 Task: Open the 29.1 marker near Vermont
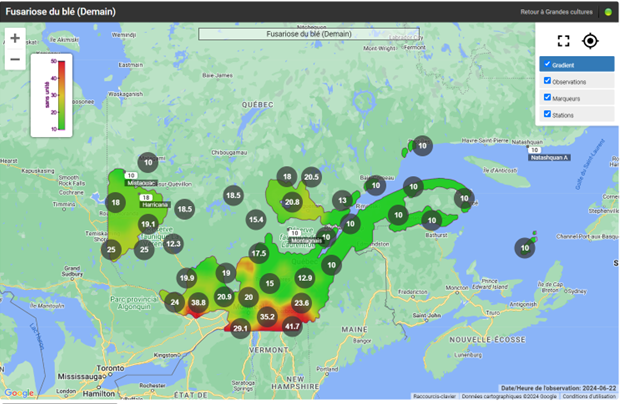[x=240, y=328]
